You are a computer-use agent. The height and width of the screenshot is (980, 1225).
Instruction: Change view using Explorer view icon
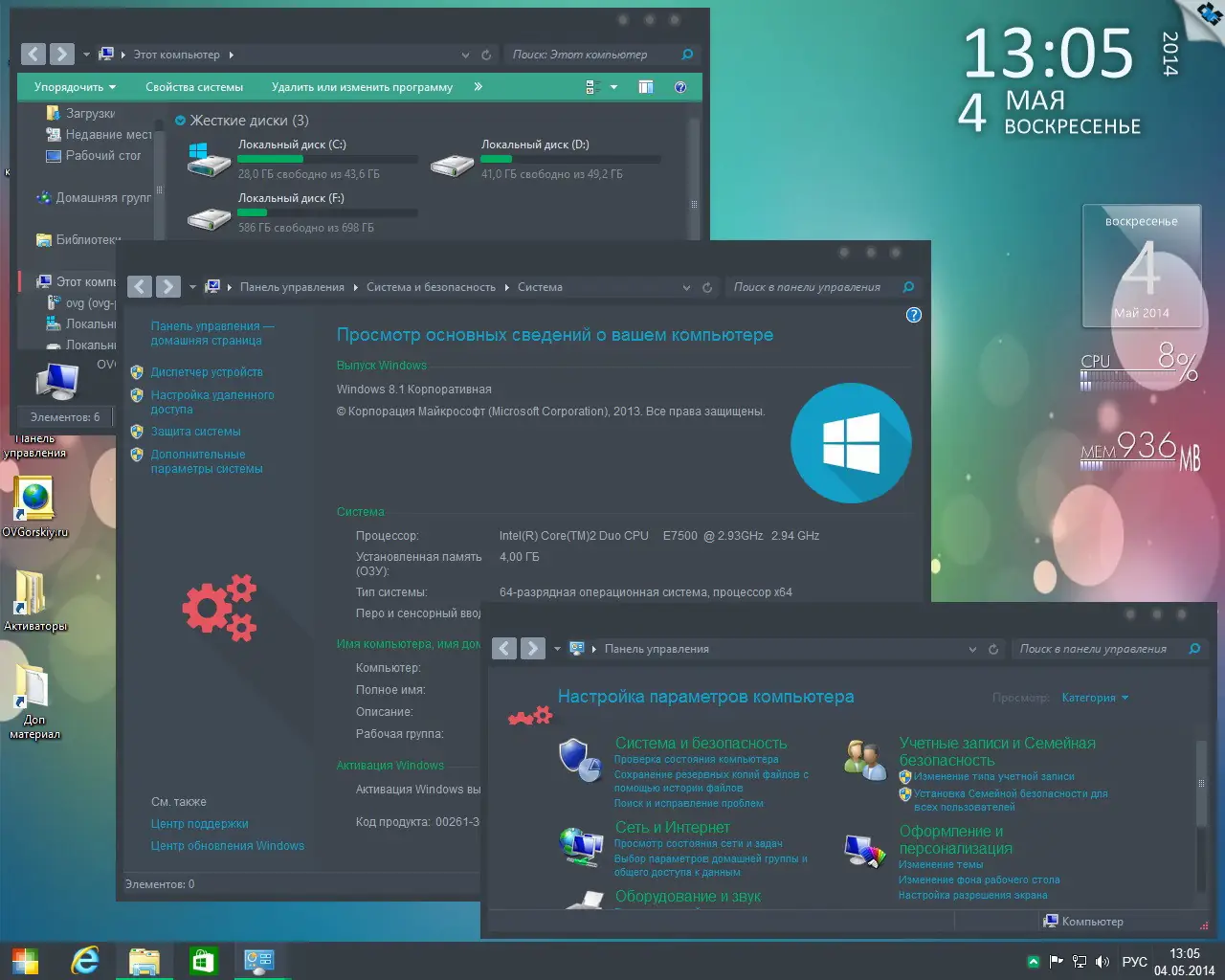(x=590, y=87)
